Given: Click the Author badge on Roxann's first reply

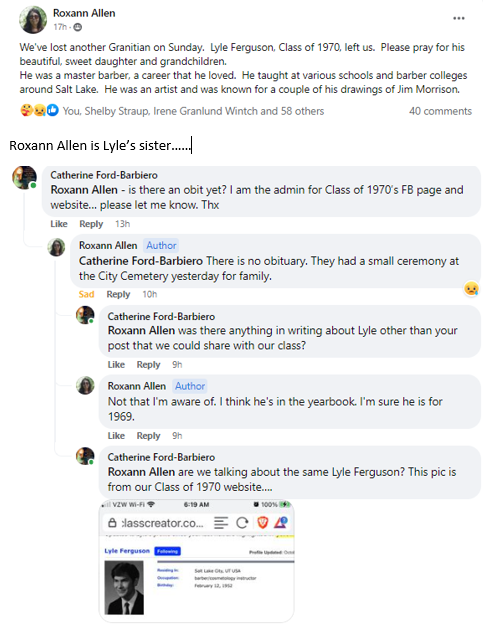Looking at the screenshot, I should (x=161, y=246).
